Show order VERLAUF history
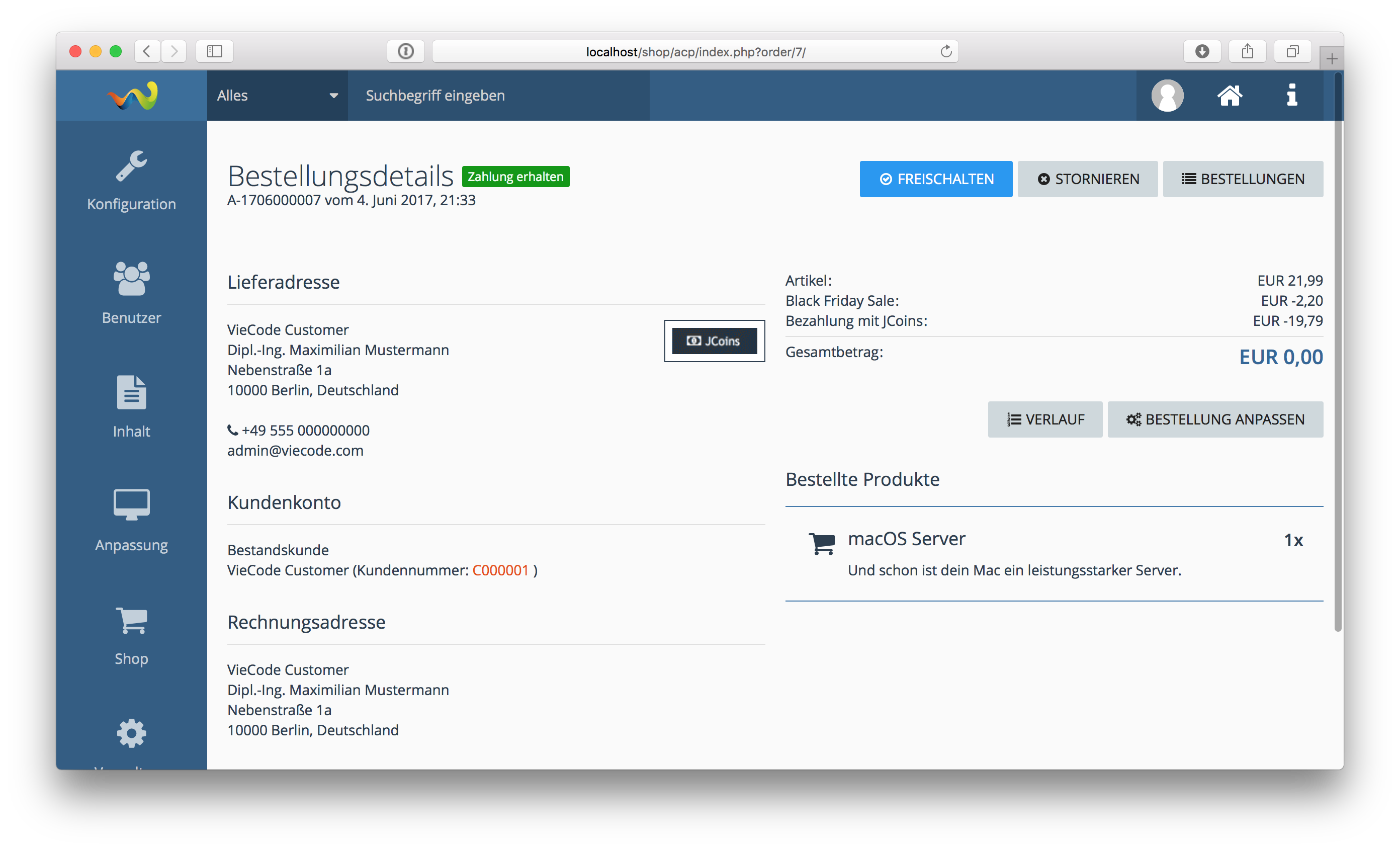Image resolution: width=1400 pixels, height=850 pixels. tap(1045, 420)
